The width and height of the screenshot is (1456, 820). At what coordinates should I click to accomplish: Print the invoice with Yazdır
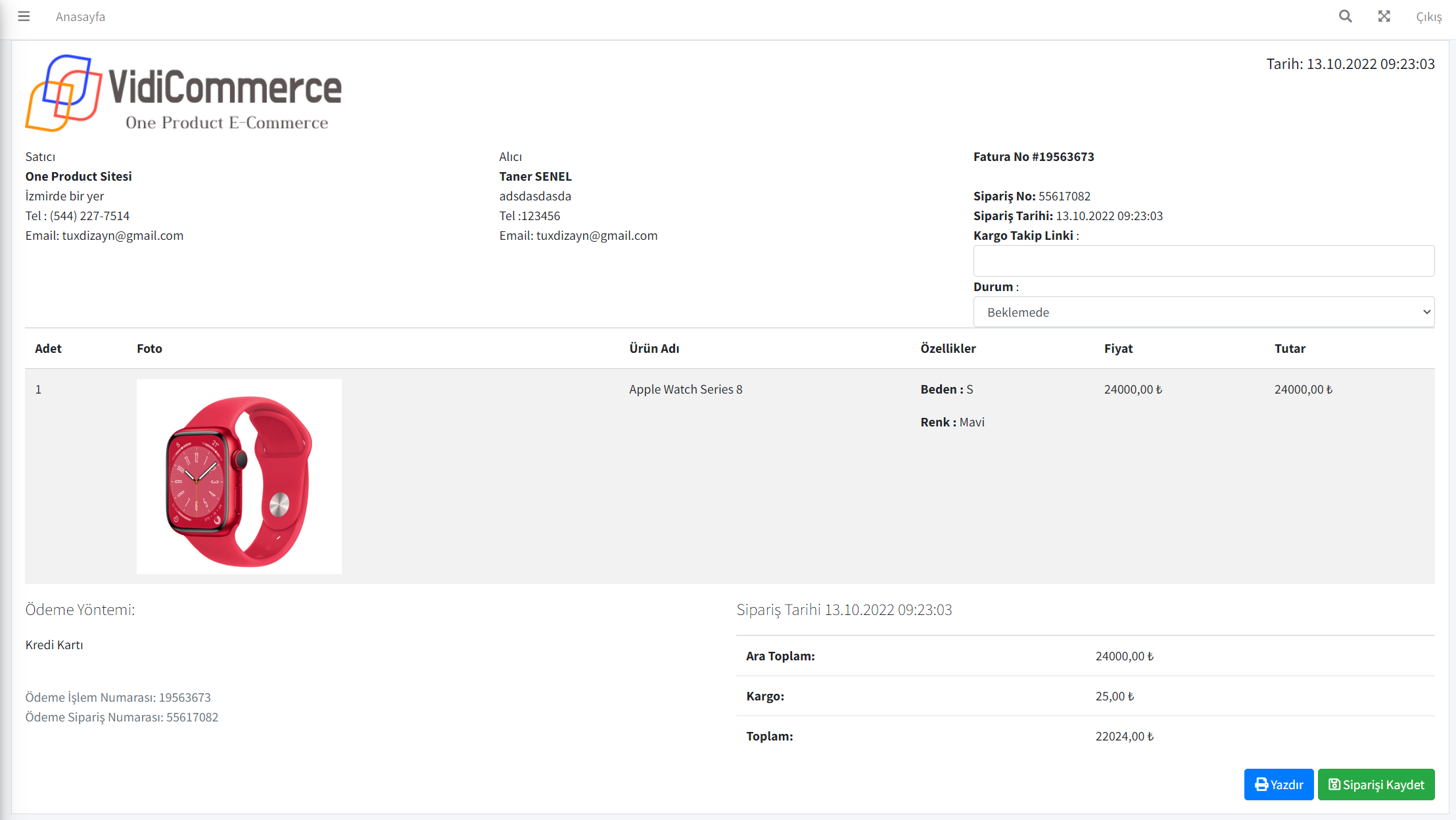[1279, 785]
